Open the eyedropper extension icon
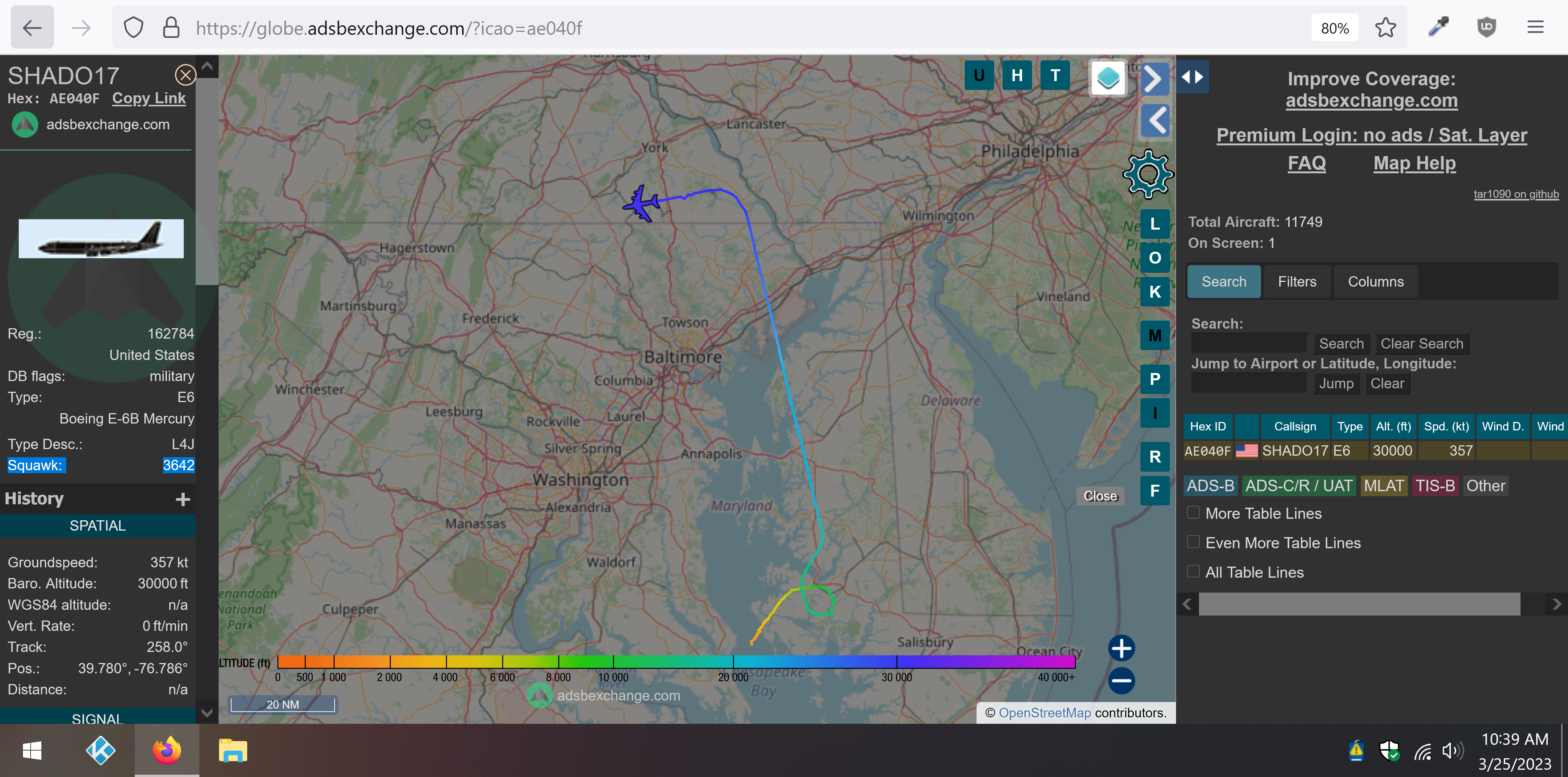Image resolution: width=1568 pixels, height=777 pixels. [x=1438, y=28]
